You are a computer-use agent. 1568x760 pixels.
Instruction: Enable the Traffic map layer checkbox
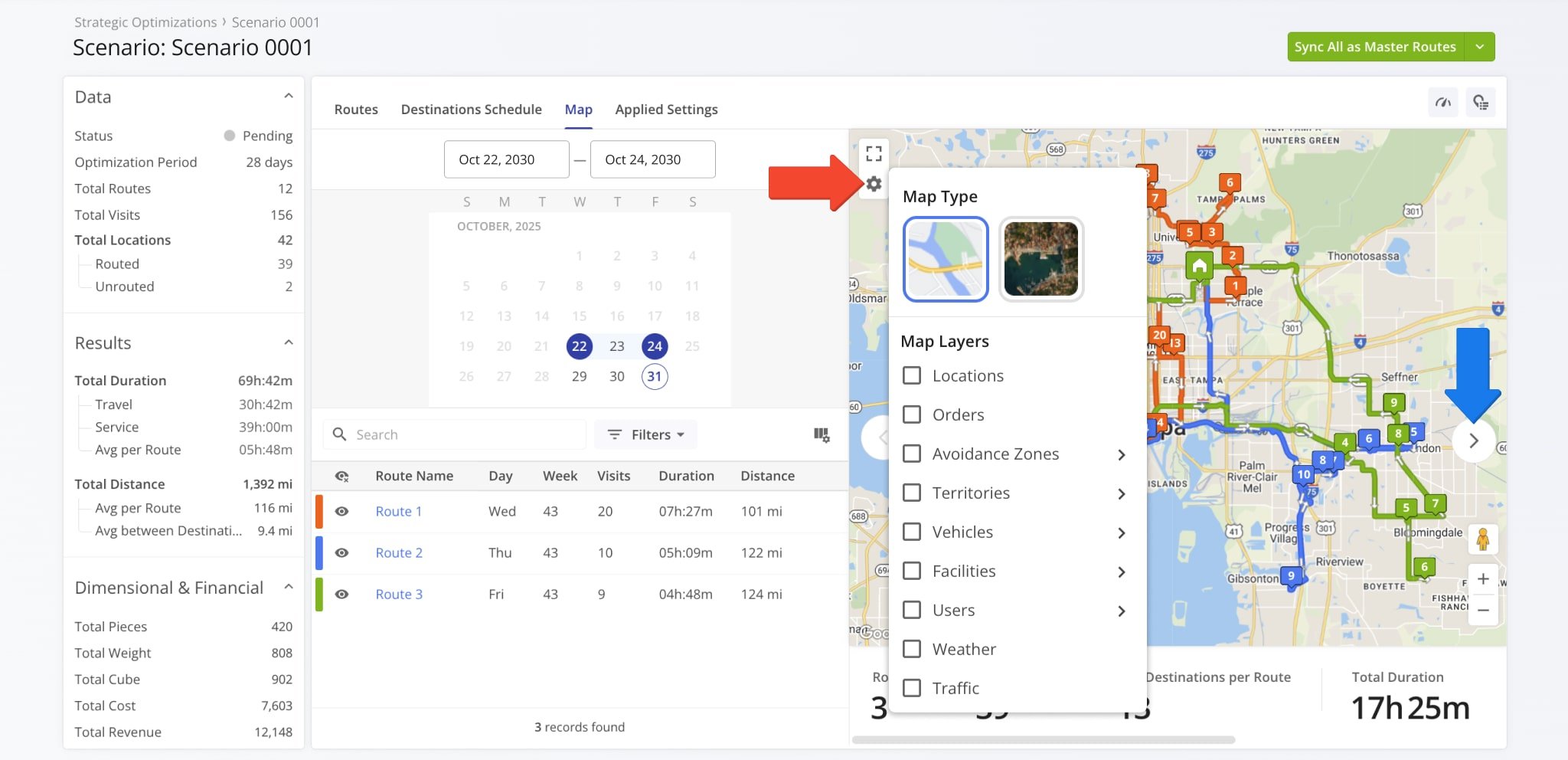(x=912, y=688)
